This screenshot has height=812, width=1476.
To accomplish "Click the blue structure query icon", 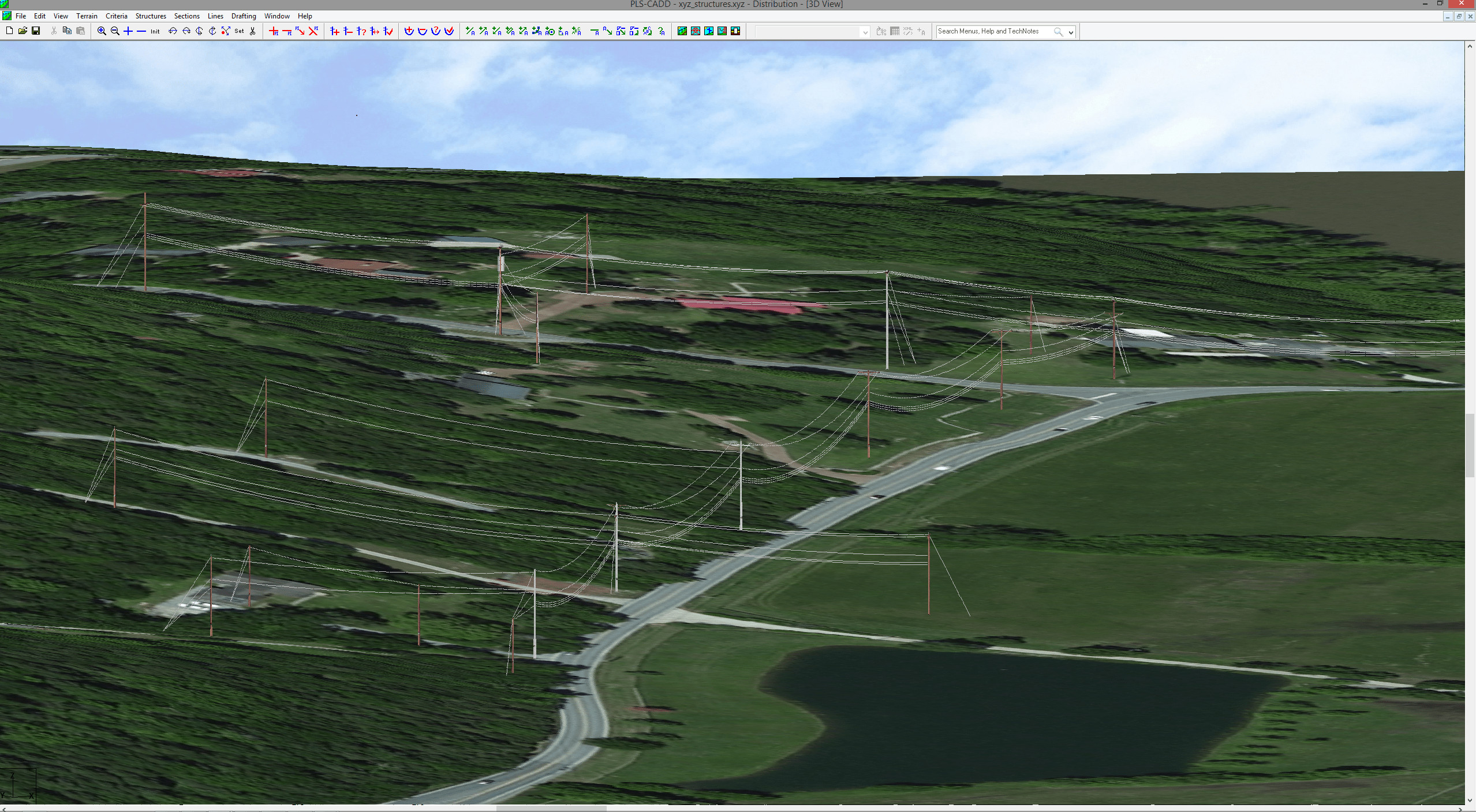I will [361, 31].
